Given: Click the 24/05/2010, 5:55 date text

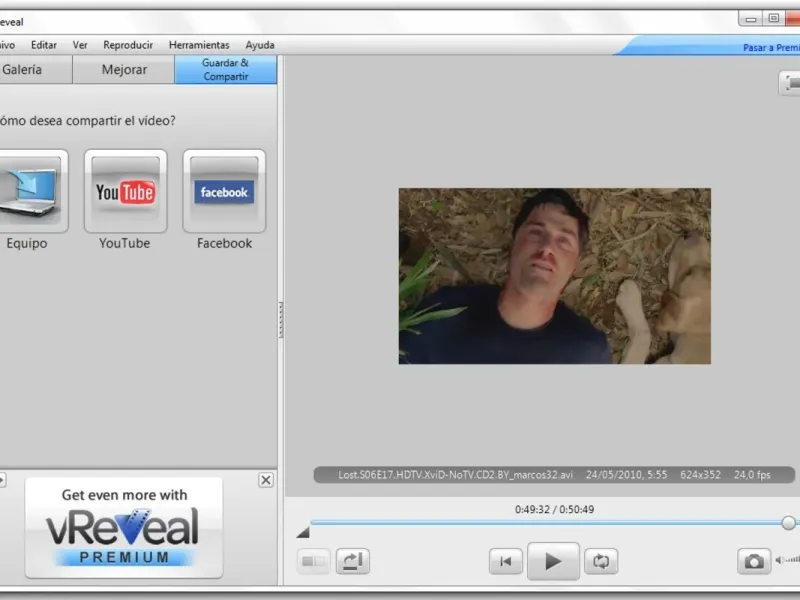Looking at the screenshot, I should click(x=626, y=474).
